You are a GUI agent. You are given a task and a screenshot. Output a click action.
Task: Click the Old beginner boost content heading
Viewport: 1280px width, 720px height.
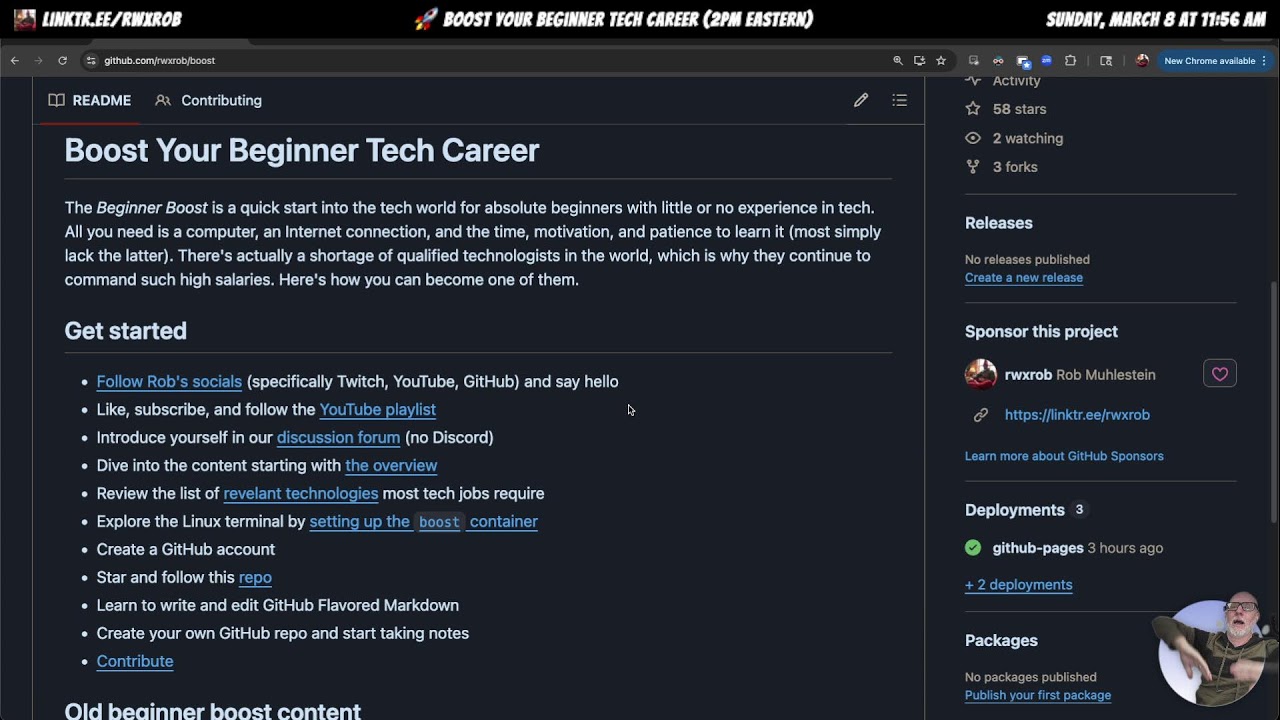[x=213, y=710]
